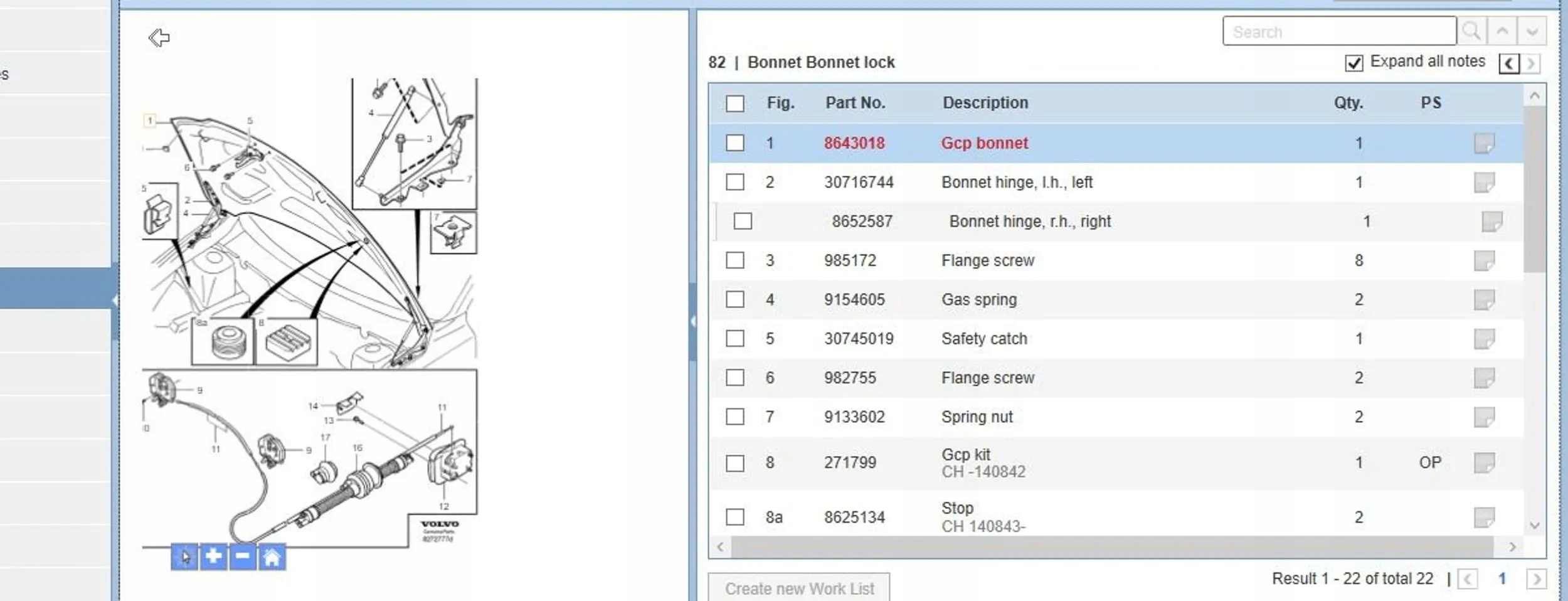Open note icon for part 982755
The width and height of the screenshot is (1568, 601).
(x=1484, y=378)
